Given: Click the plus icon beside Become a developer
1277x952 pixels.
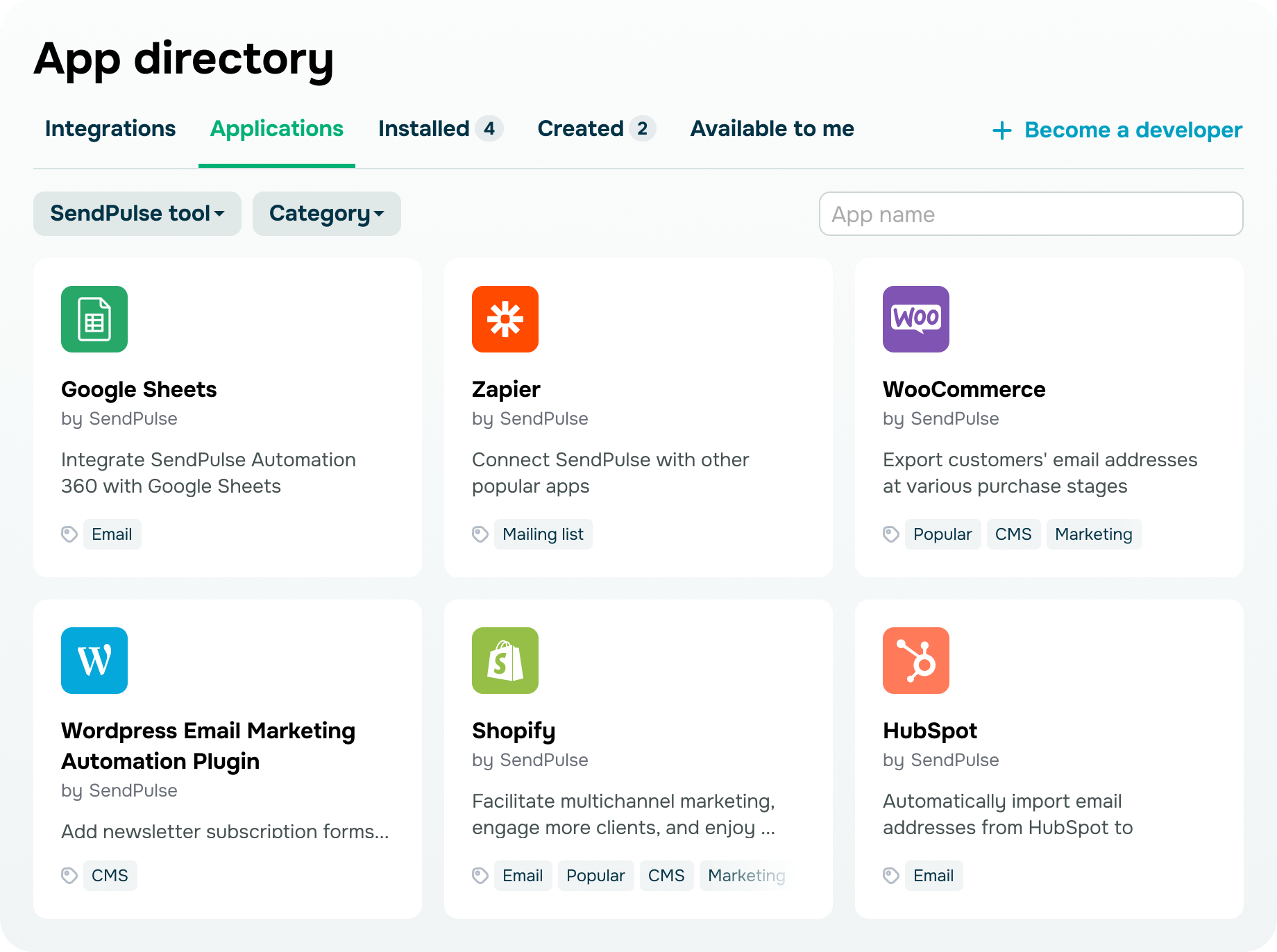Looking at the screenshot, I should point(1001,130).
